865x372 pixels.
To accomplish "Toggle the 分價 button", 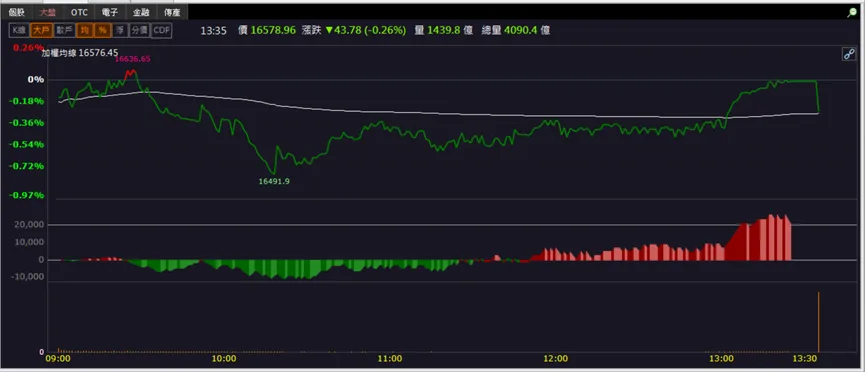I will [x=140, y=30].
